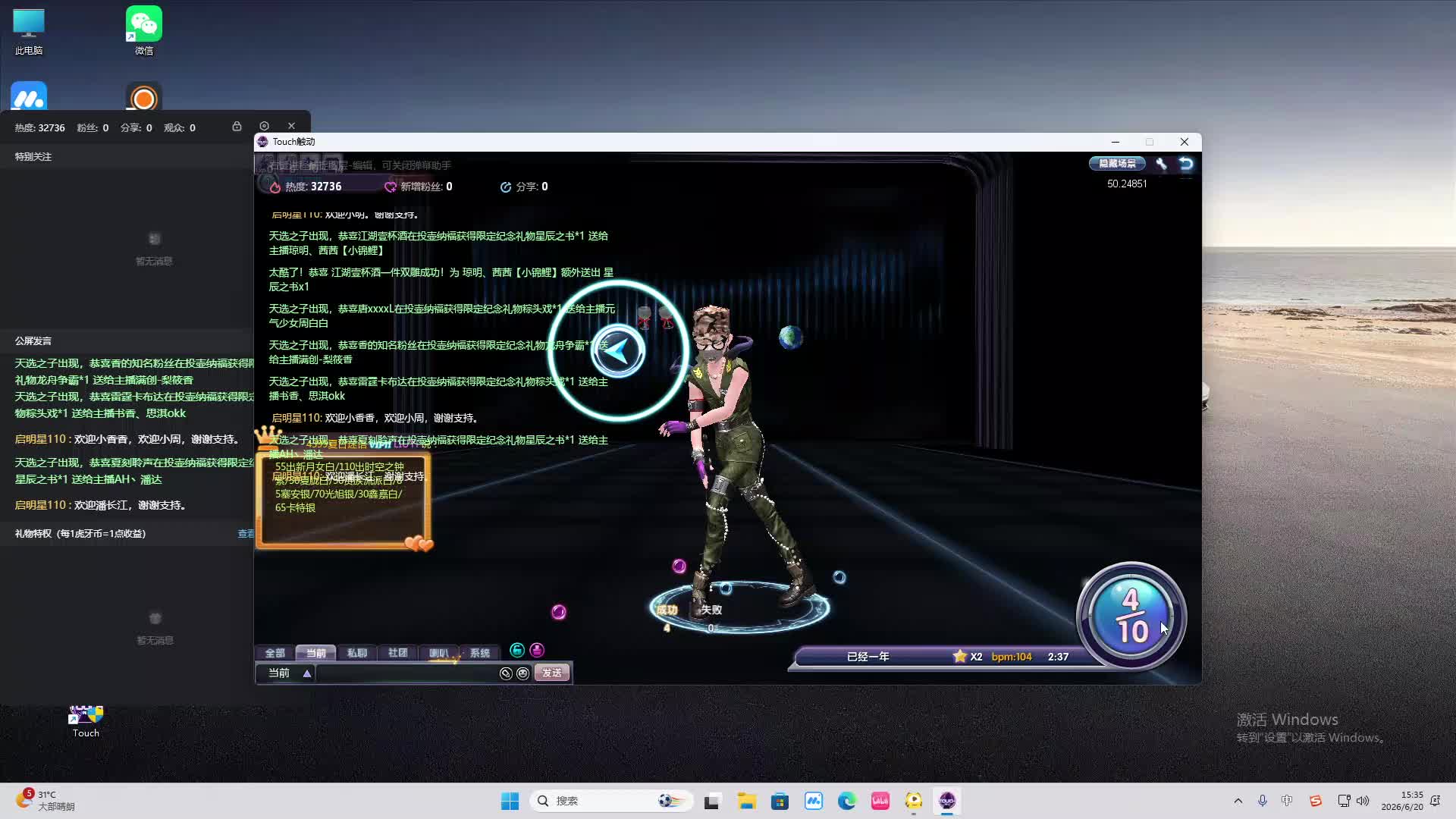This screenshot has width=1456, height=819.
Task: Click the orange circle desktop icon
Action: [x=144, y=99]
